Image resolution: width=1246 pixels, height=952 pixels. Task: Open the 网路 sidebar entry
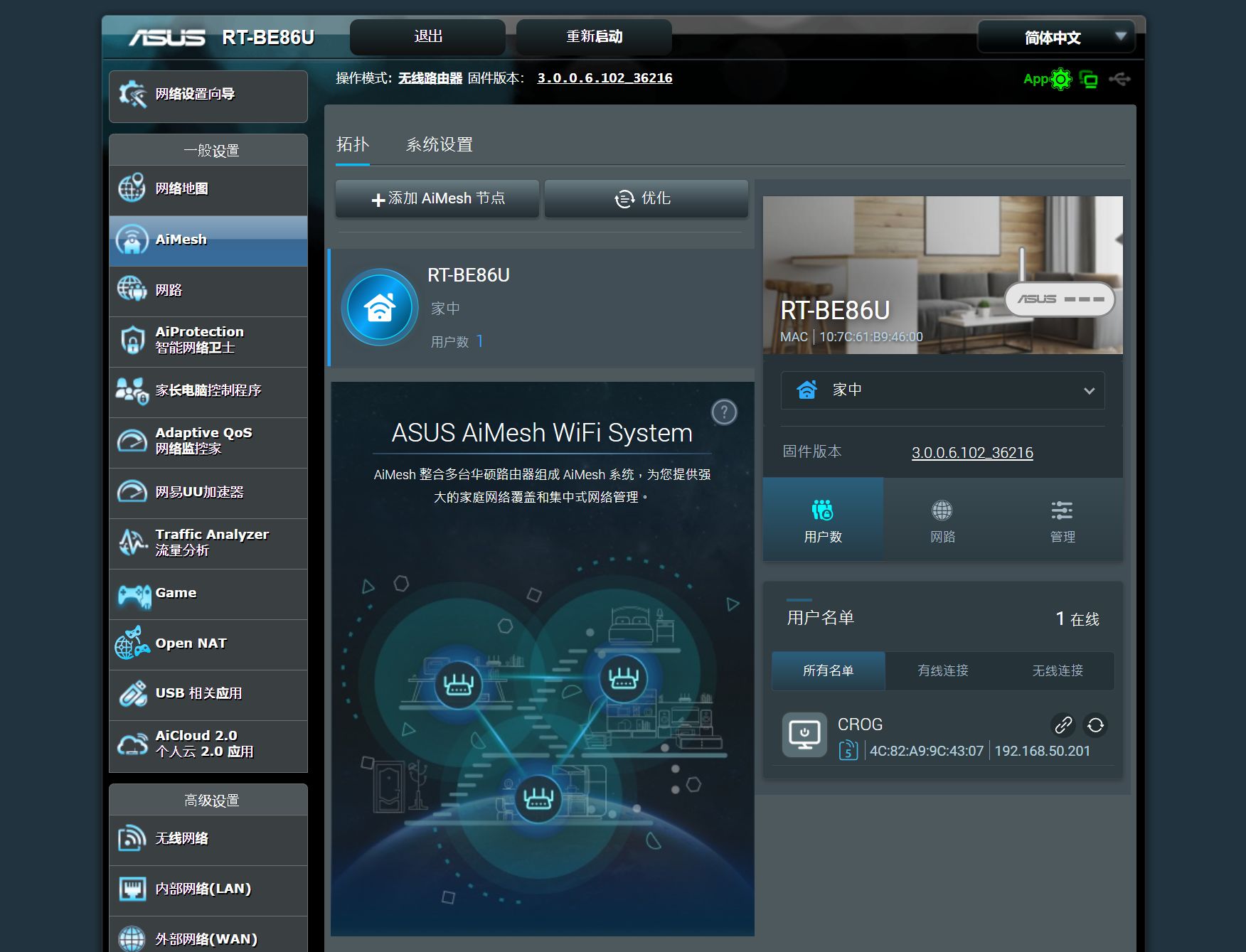point(208,291)
